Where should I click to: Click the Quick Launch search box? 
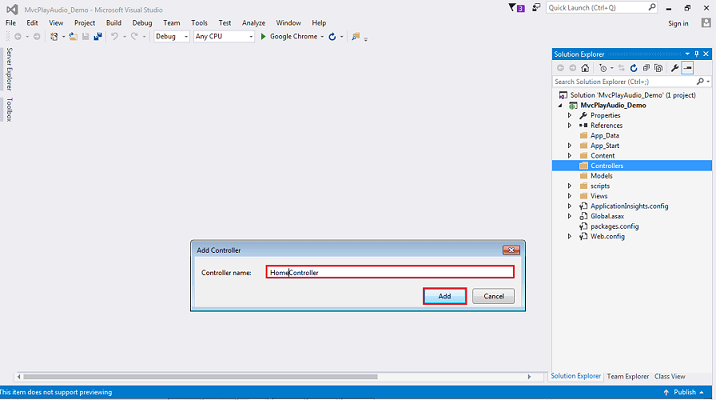(601, 7)
